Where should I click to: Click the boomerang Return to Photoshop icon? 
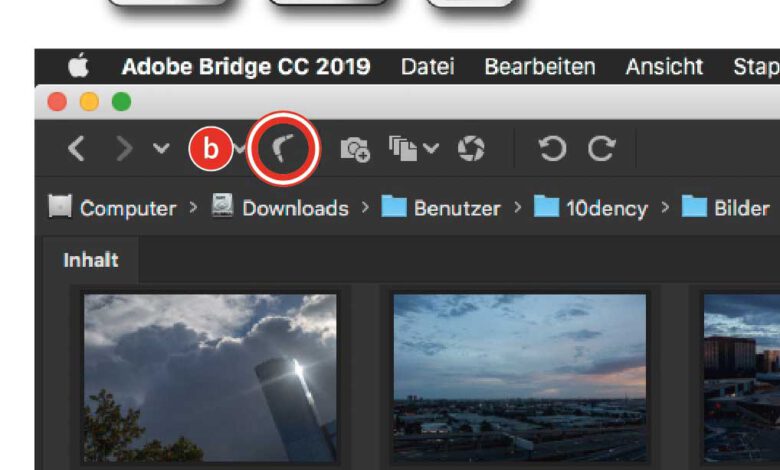pos(284,148)
